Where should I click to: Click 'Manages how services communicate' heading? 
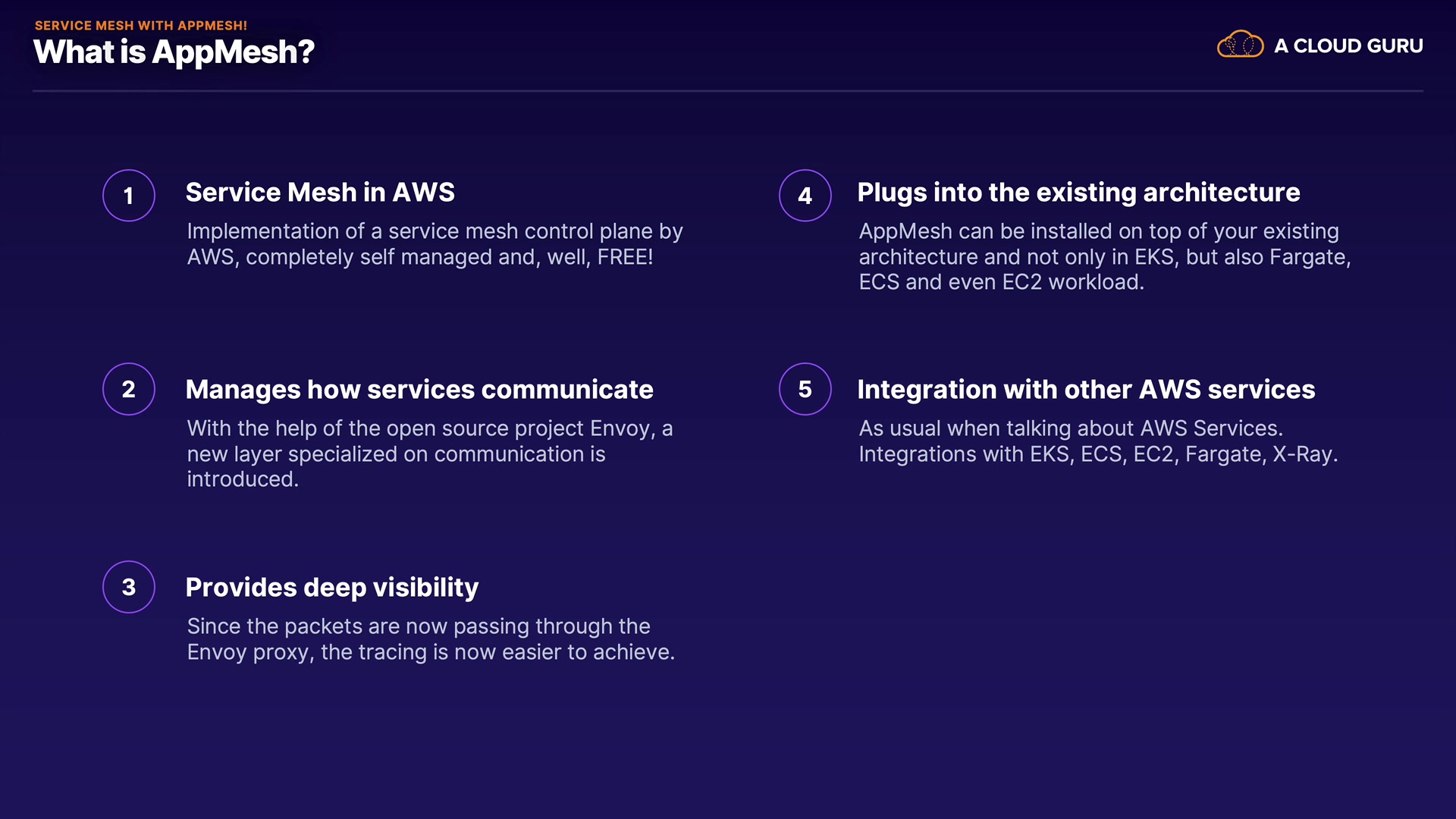click(x=419, y=390)
